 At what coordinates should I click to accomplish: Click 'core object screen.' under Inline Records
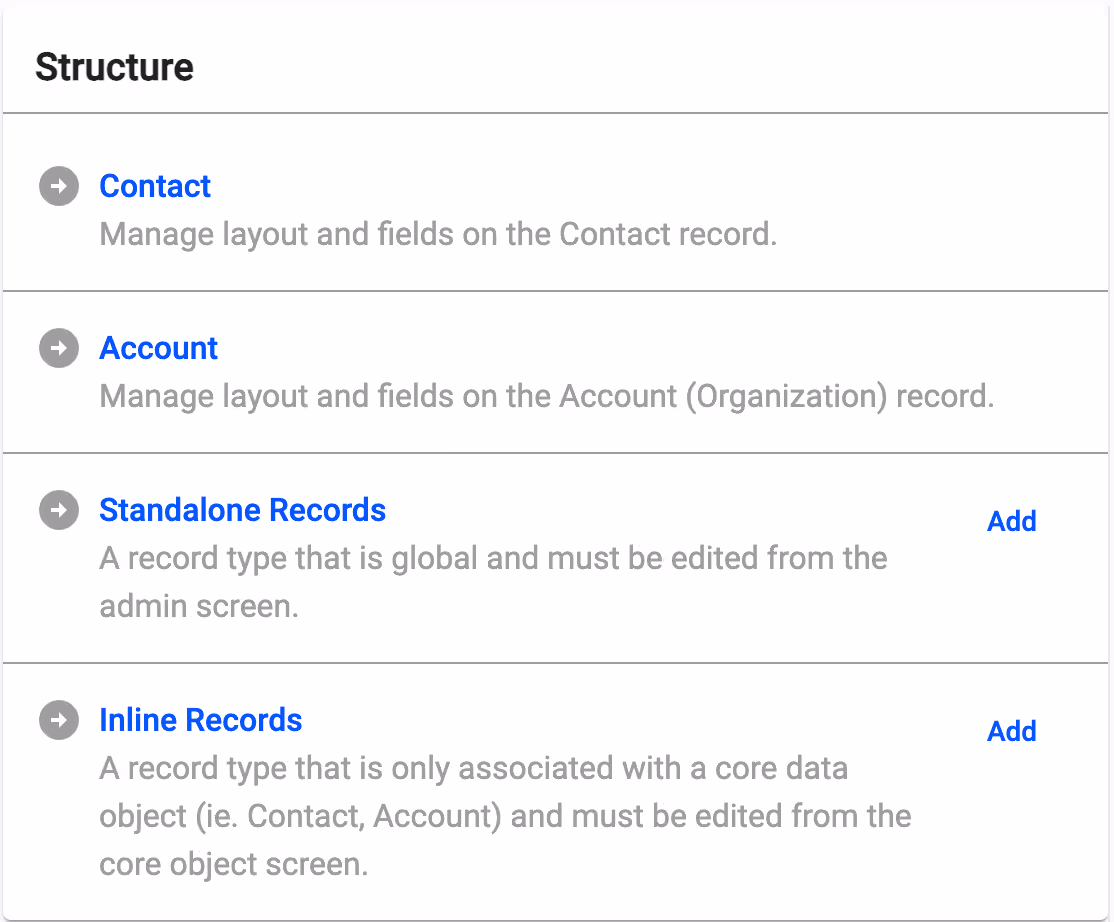coord(234,863)
